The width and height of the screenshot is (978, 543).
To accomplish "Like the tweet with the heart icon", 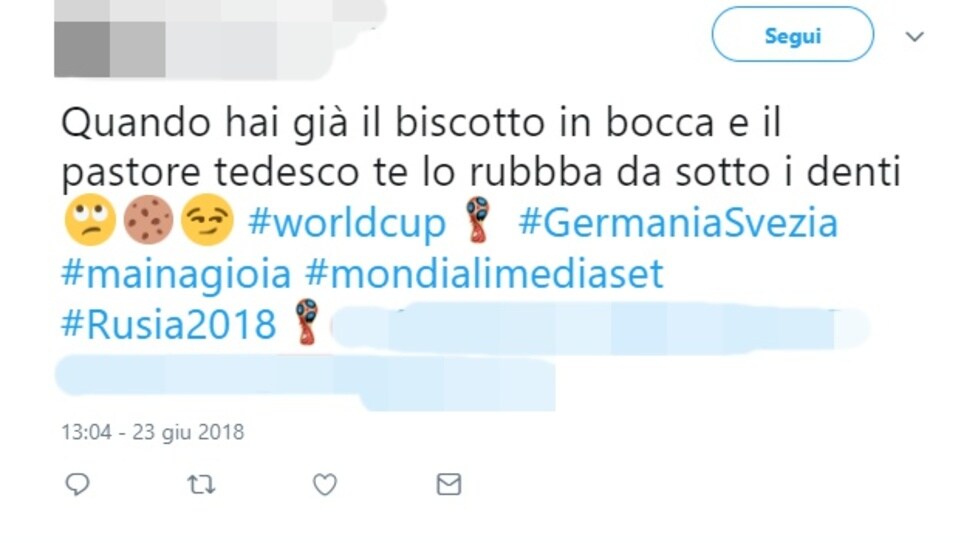I will [325, 484].
